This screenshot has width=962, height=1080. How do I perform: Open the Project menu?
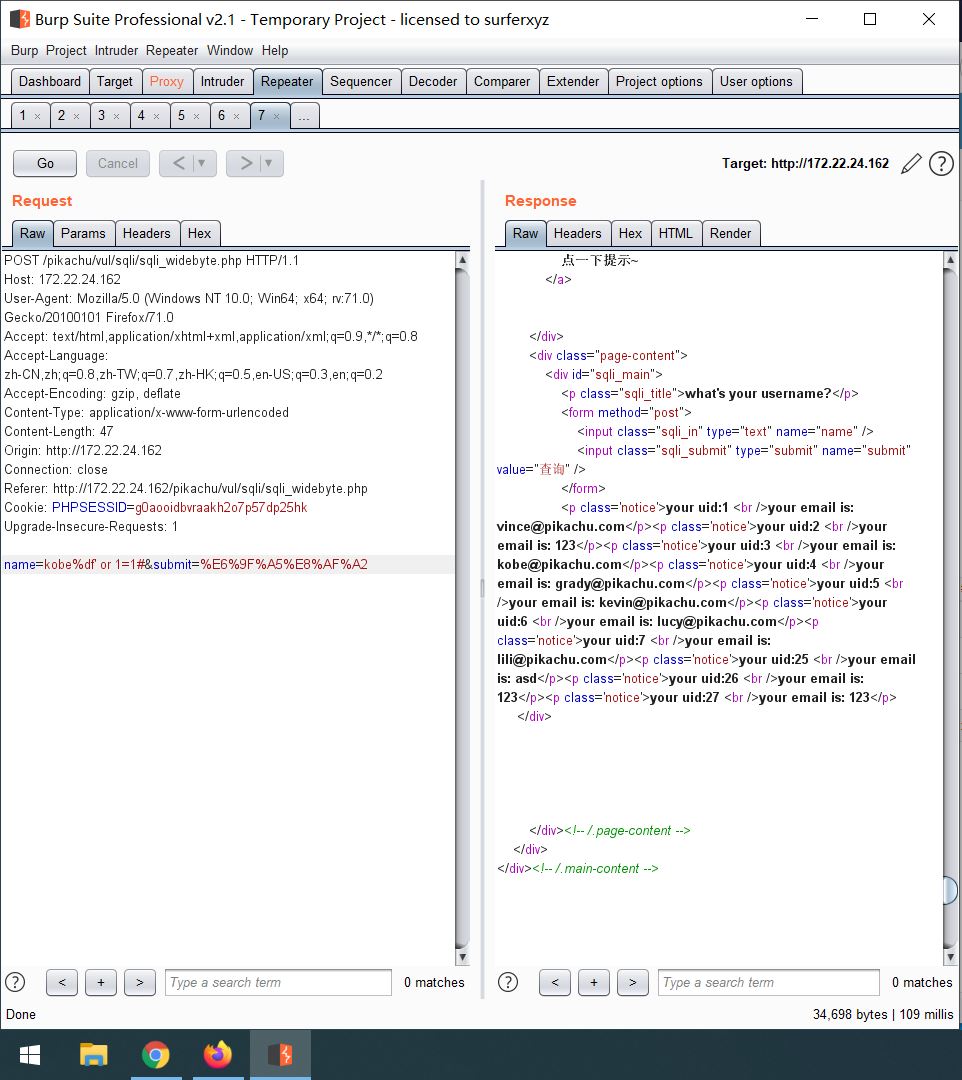tap(66, 50)
